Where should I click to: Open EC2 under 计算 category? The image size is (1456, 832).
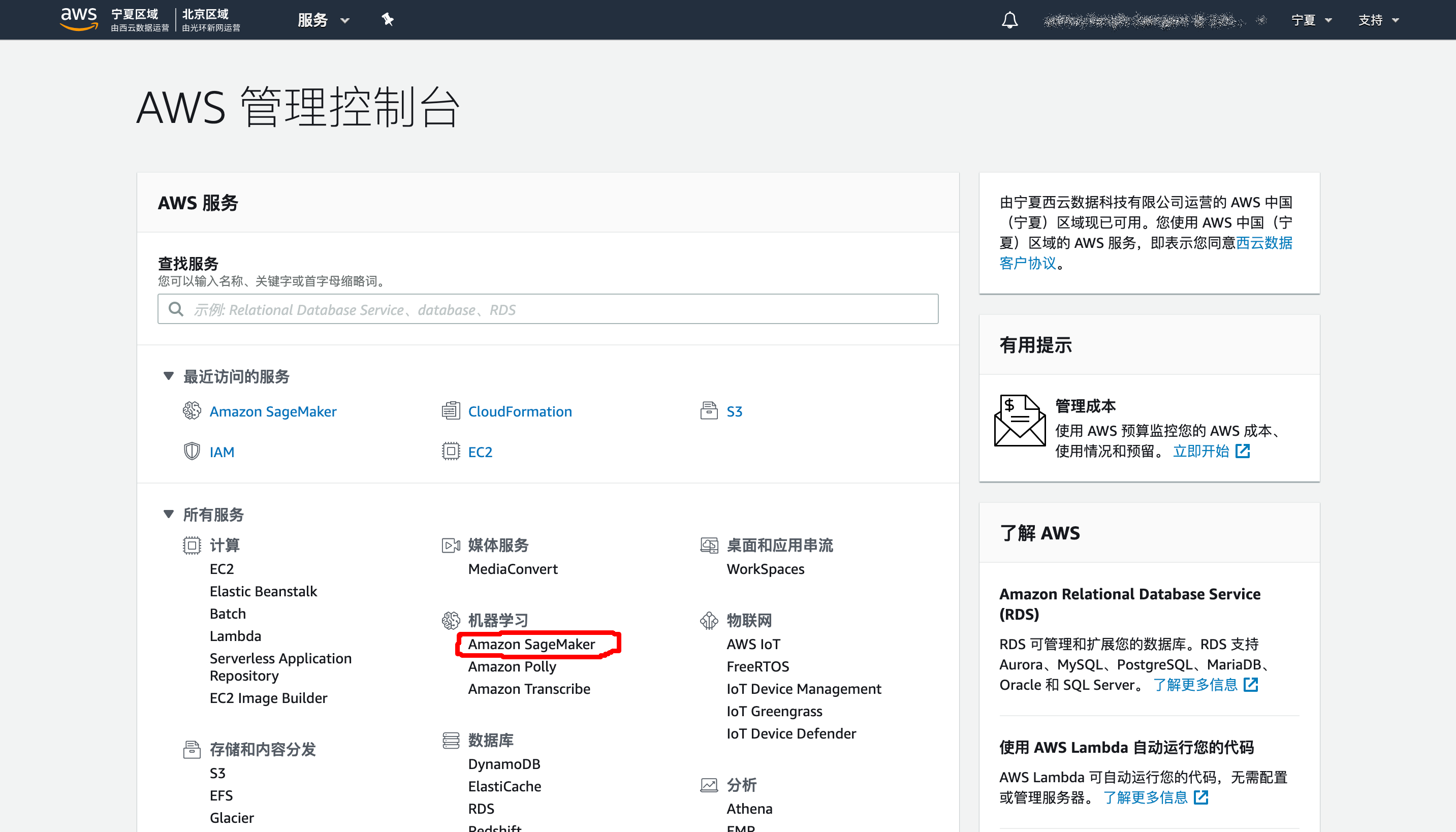pos(221,569)
